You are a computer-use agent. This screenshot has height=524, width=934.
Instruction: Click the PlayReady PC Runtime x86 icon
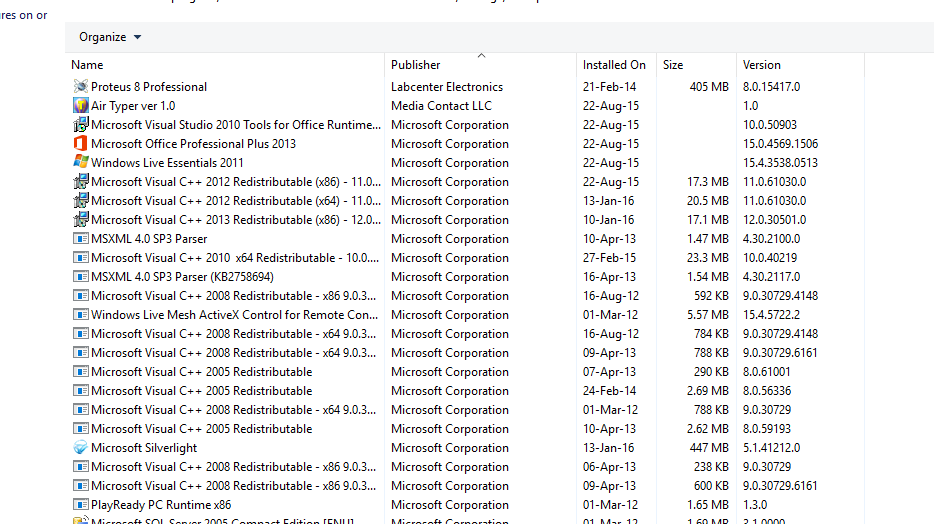tap(81, 505)
